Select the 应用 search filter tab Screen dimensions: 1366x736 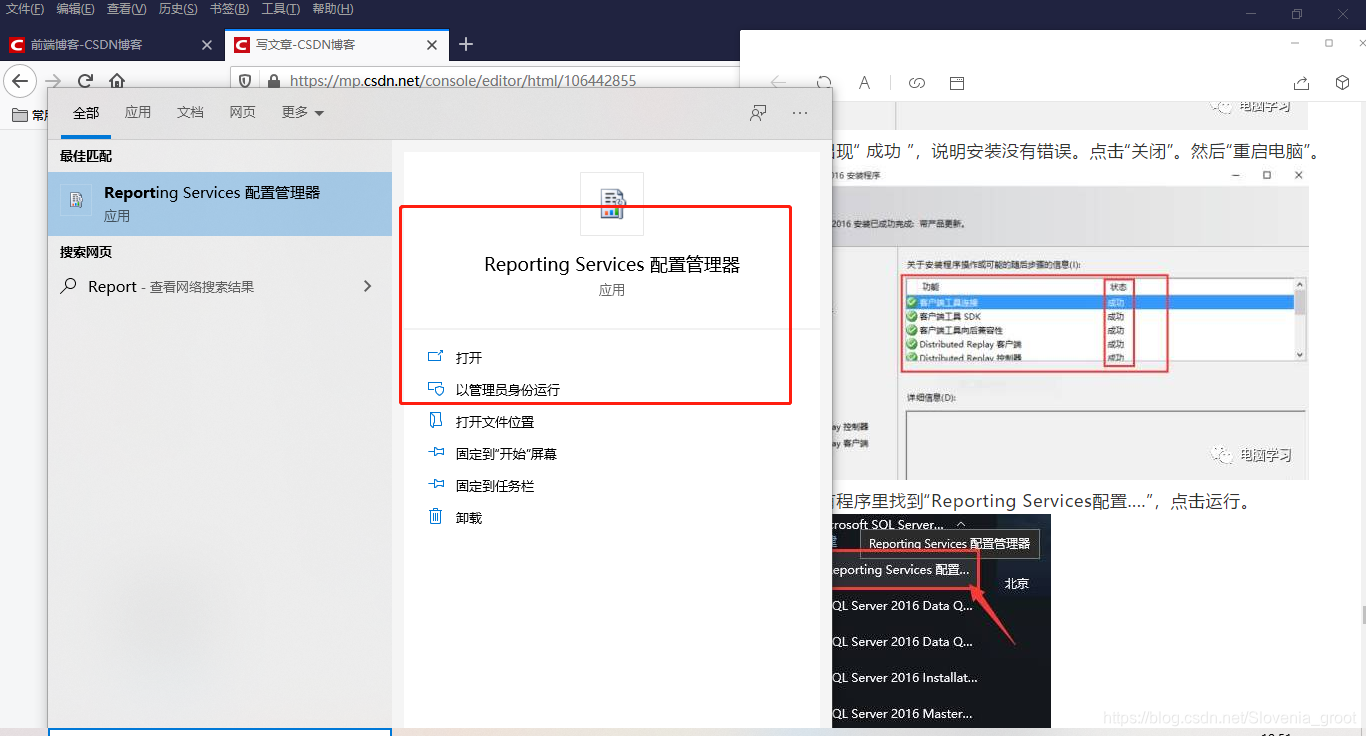pos(138,113)
